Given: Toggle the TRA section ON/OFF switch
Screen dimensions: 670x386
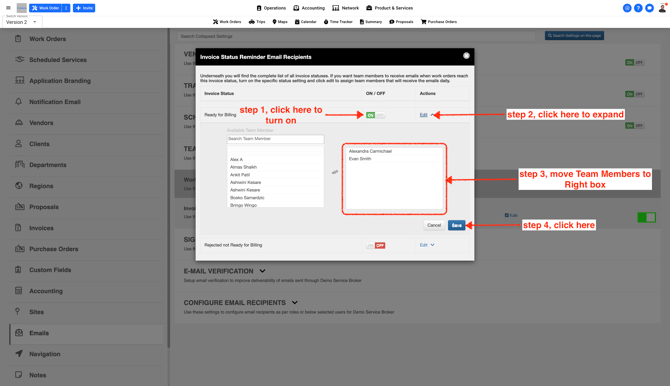Looking at the screenshot, I should coord(635,94).
